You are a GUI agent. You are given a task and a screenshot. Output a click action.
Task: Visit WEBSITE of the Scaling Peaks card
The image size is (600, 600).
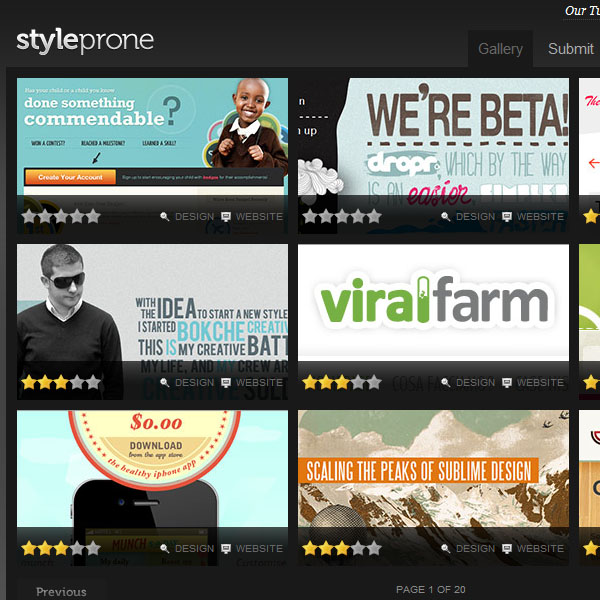pos(540,548)
